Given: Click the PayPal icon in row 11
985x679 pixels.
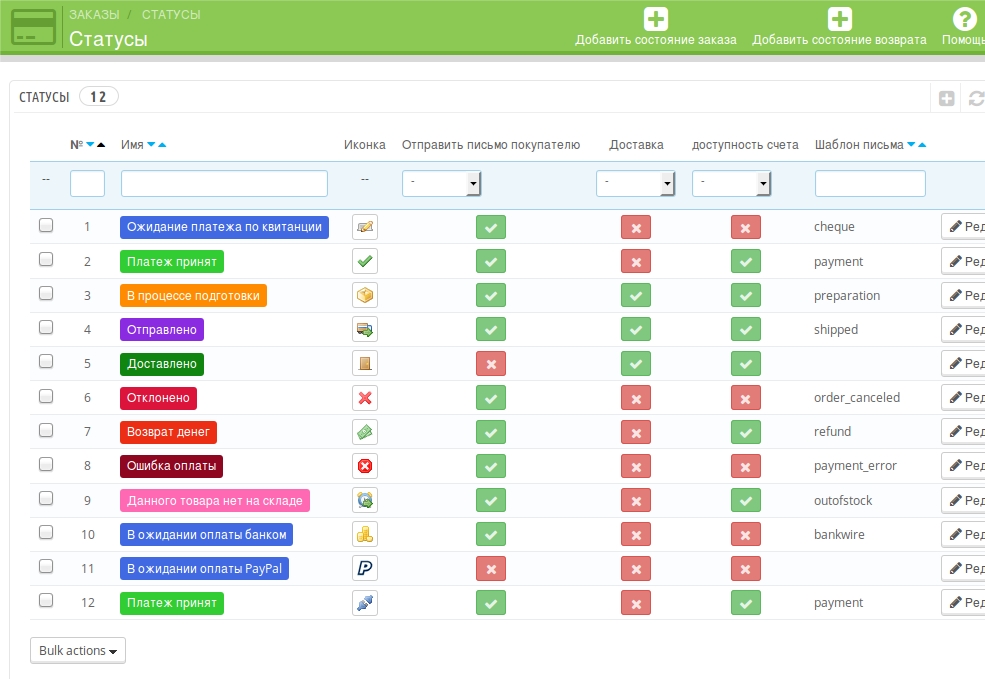Looking at the screenshot, I should tap(365, 568).
